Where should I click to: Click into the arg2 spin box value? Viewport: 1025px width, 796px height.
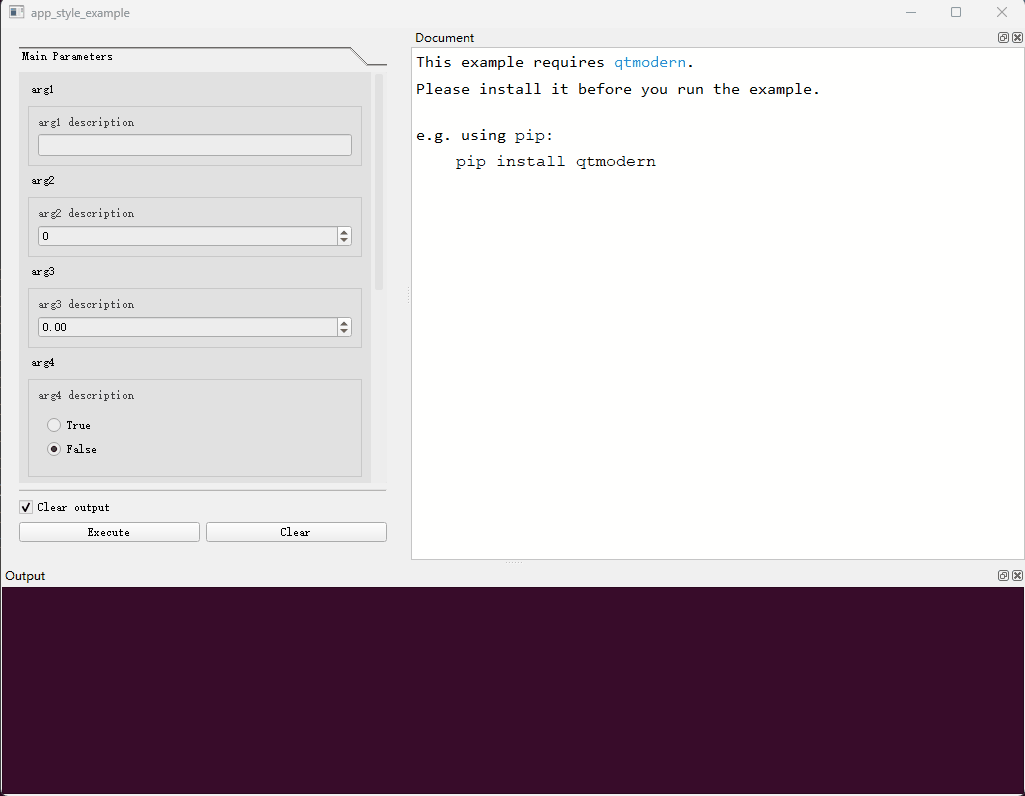click(188, 236)
